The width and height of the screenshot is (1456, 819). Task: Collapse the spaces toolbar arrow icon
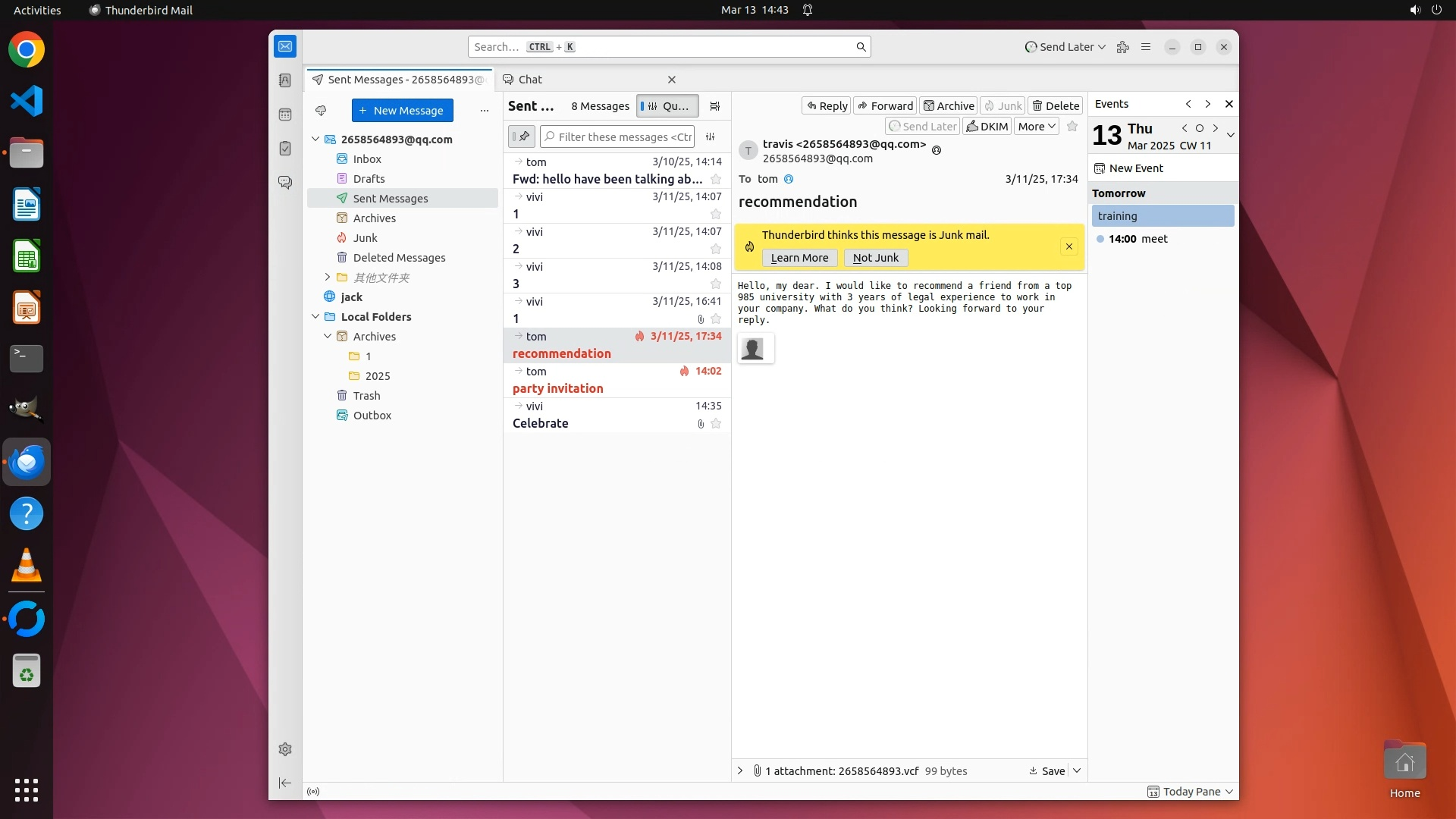coord(285,783)
